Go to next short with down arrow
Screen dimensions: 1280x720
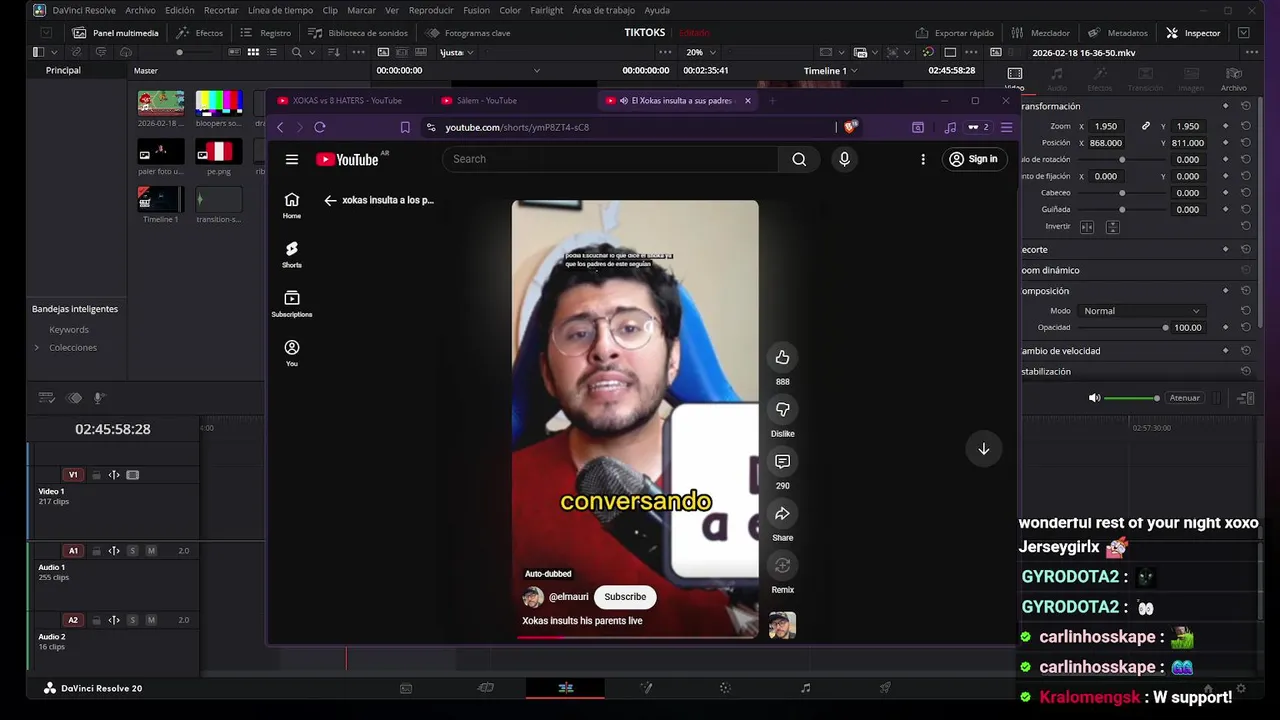983,449
